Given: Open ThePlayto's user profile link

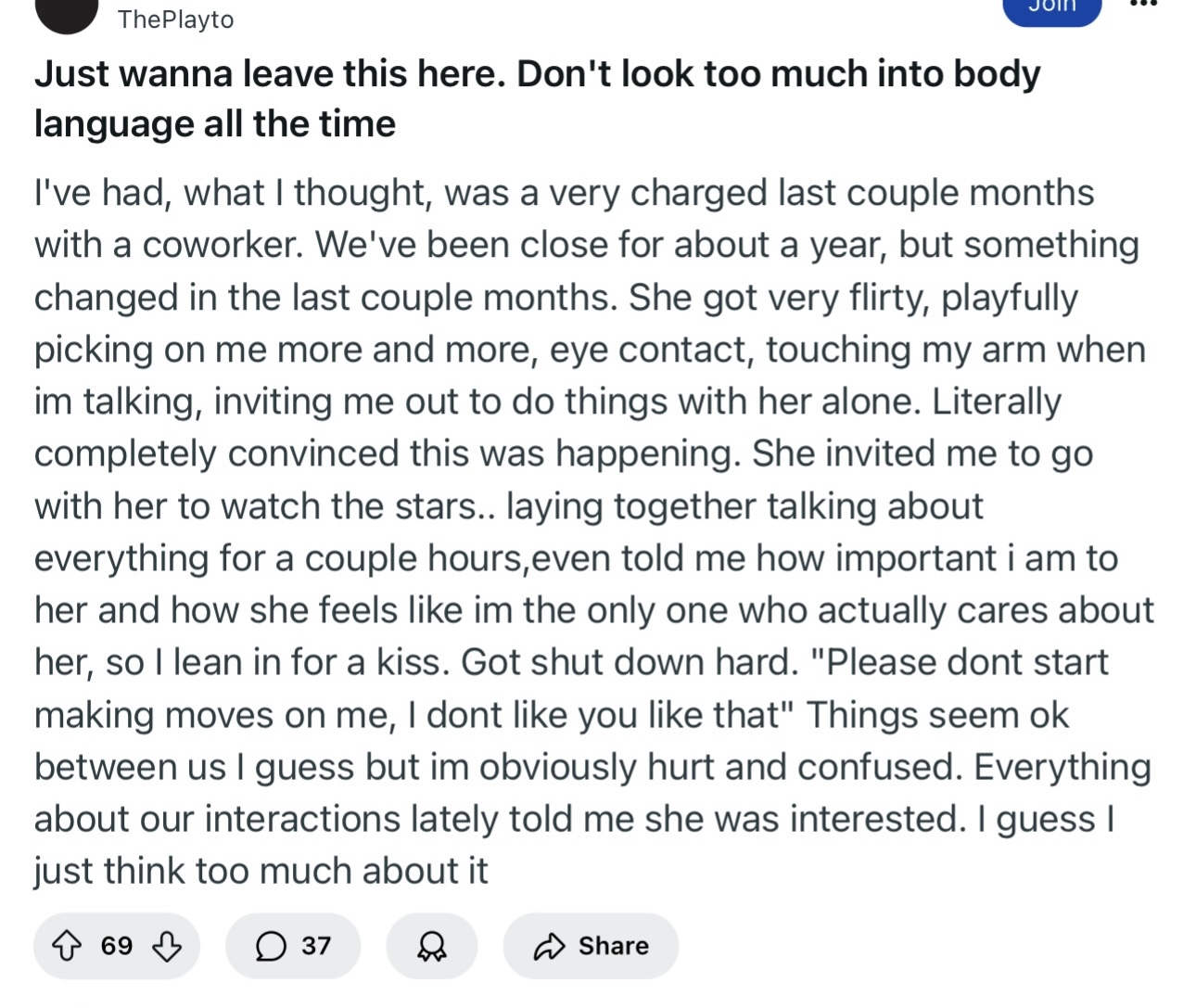Looking at the screenshot, I should pos(176,19).
